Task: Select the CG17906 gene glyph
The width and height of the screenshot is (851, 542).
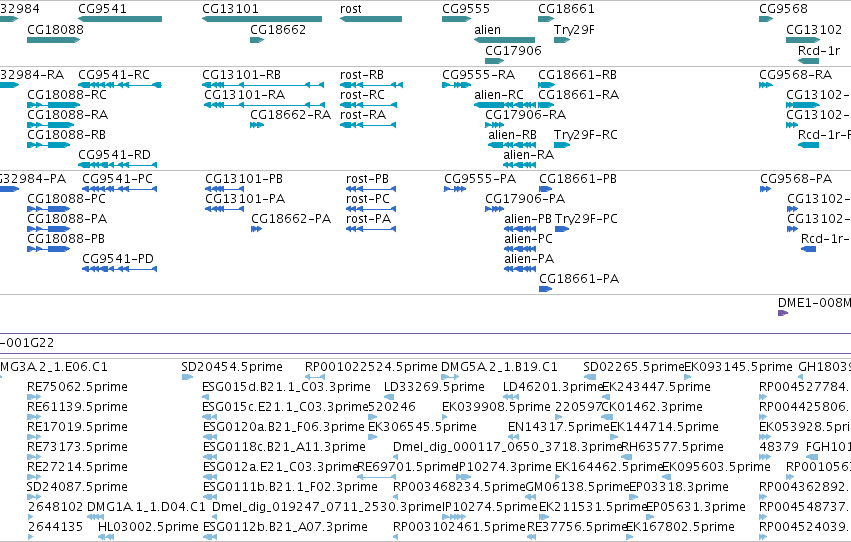Action: [x=494, y=61]
